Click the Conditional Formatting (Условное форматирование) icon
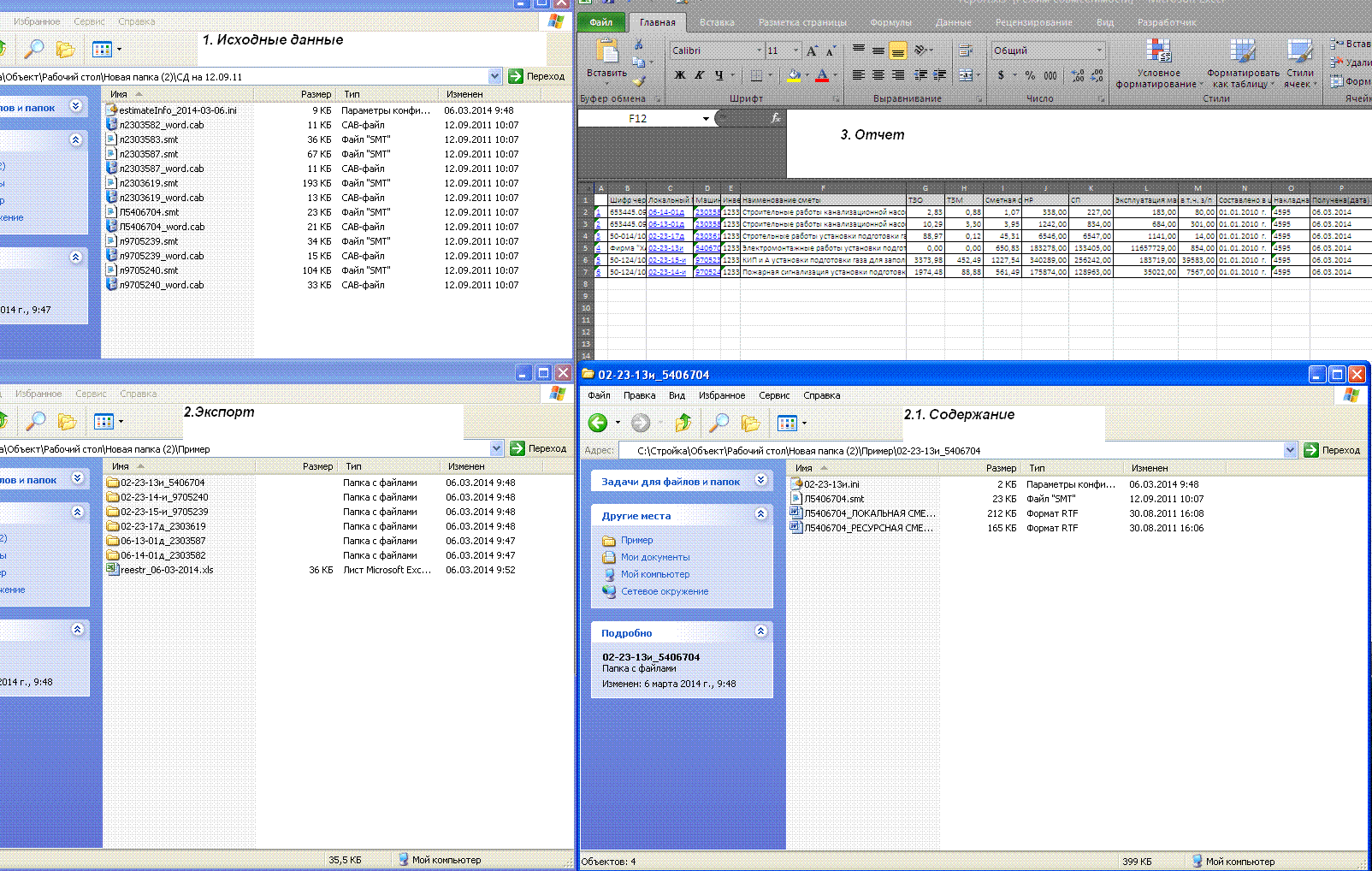This screenshot has height=871, width=1372. tap(1158, 51)
